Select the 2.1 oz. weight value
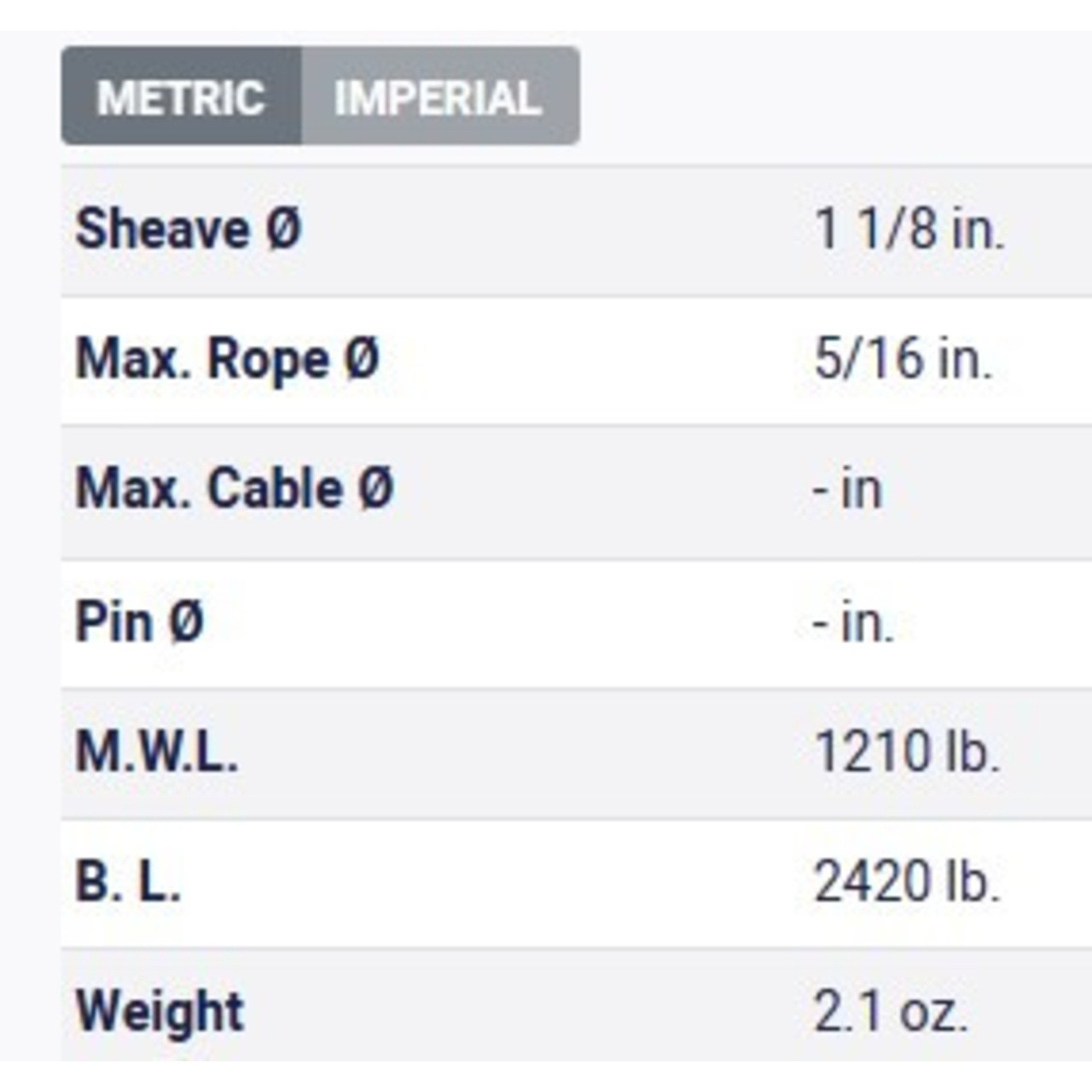 [x=891, y=1013]
